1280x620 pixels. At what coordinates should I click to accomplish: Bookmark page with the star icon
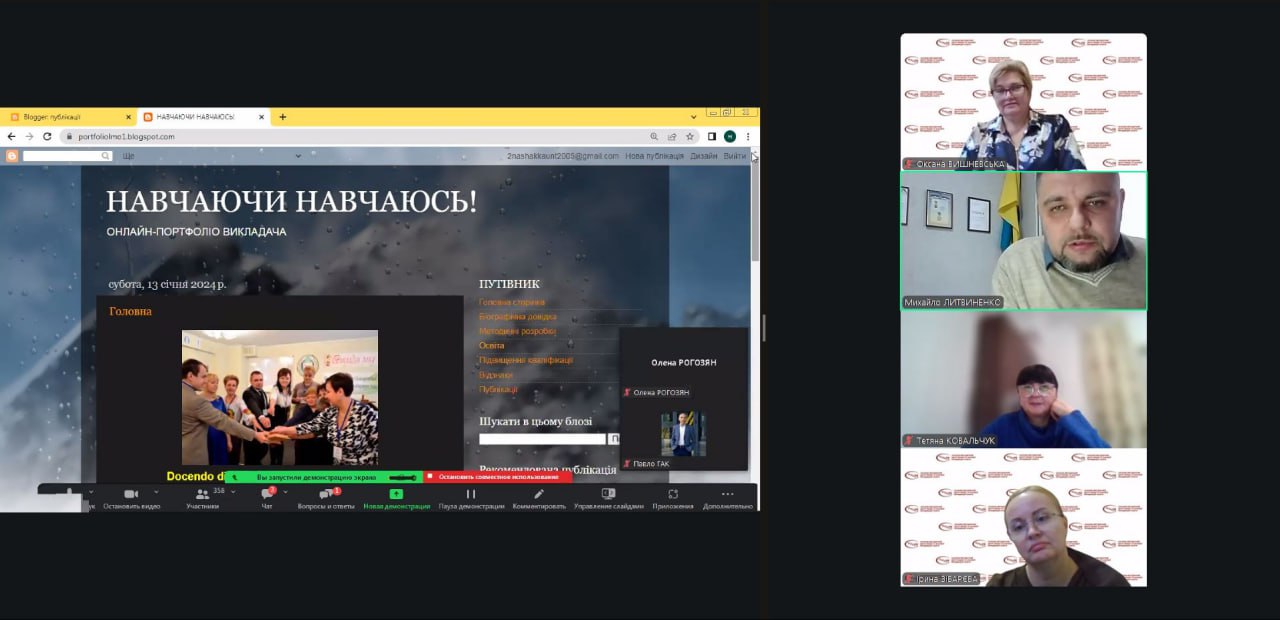(689, 136)
